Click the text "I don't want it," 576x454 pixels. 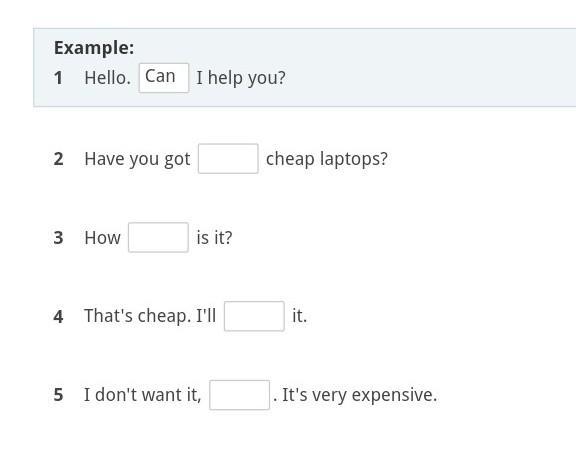point(143,395)
